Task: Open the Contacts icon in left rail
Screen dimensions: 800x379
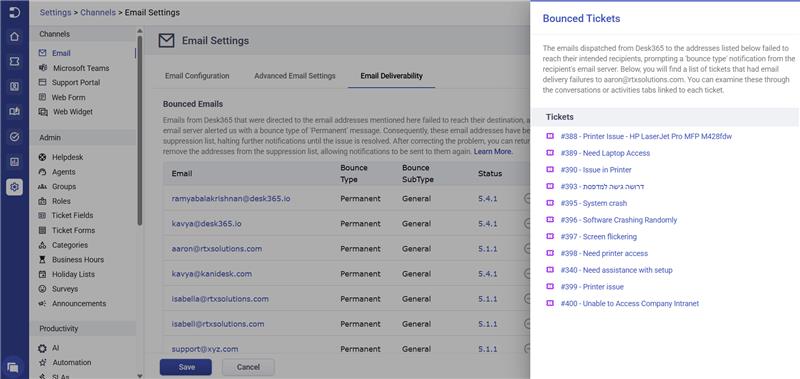Action: point(14,87)
